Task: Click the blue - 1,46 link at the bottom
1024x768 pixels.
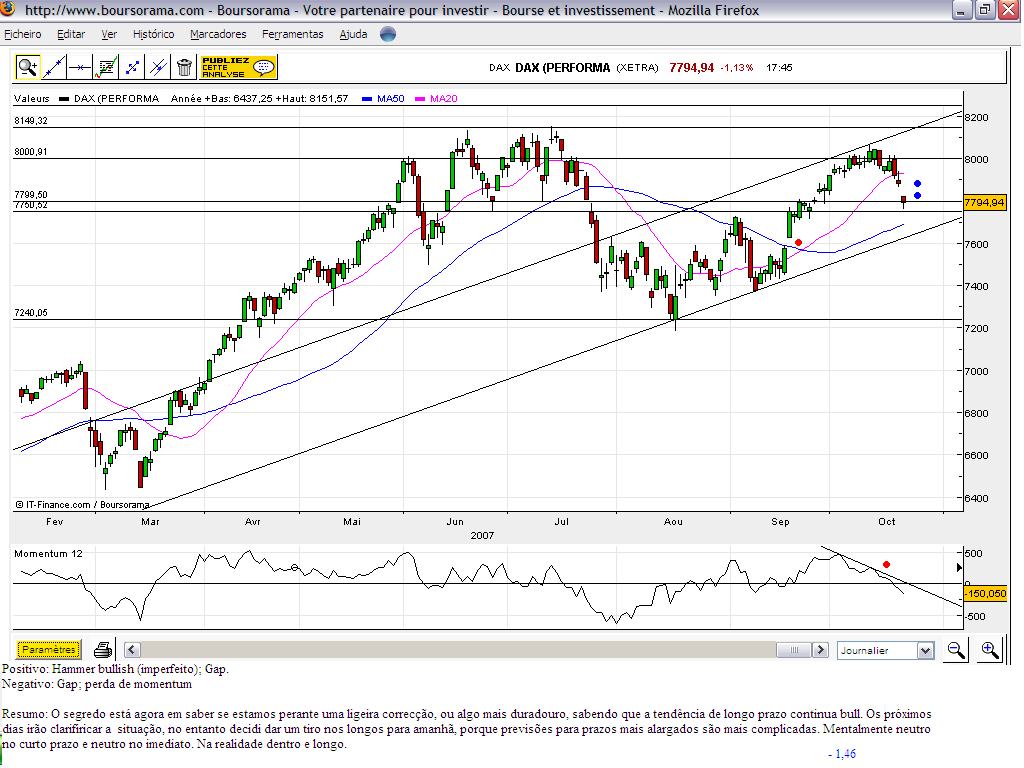Action: [842, 754]
